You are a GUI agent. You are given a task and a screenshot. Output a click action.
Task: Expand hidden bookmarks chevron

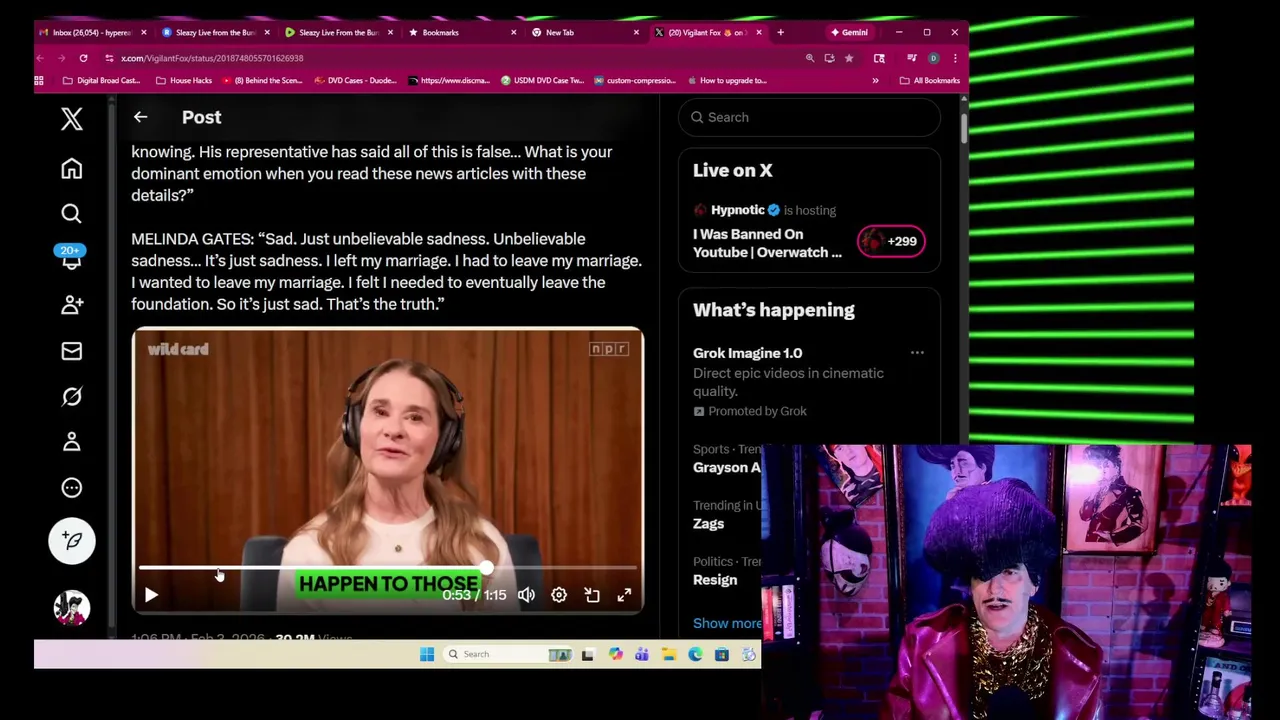click(x=875, y=80)
